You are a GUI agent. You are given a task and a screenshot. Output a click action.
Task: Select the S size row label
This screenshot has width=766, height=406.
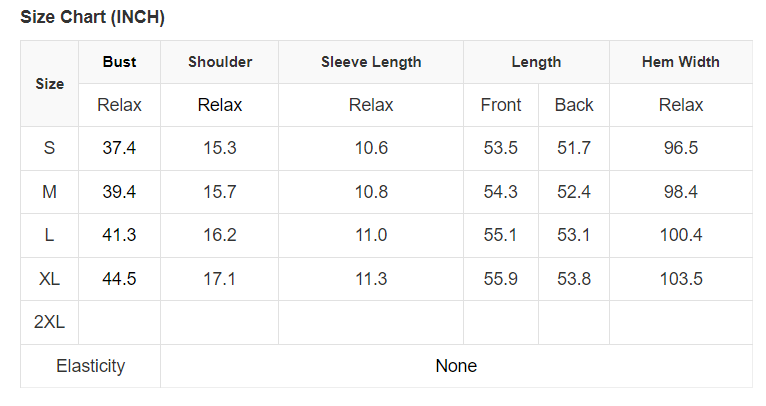pyautogui.click(x=50, y=148)
